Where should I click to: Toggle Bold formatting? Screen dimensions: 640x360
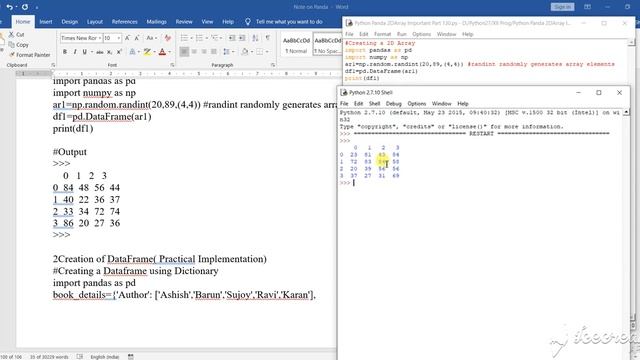click(64, 52)
